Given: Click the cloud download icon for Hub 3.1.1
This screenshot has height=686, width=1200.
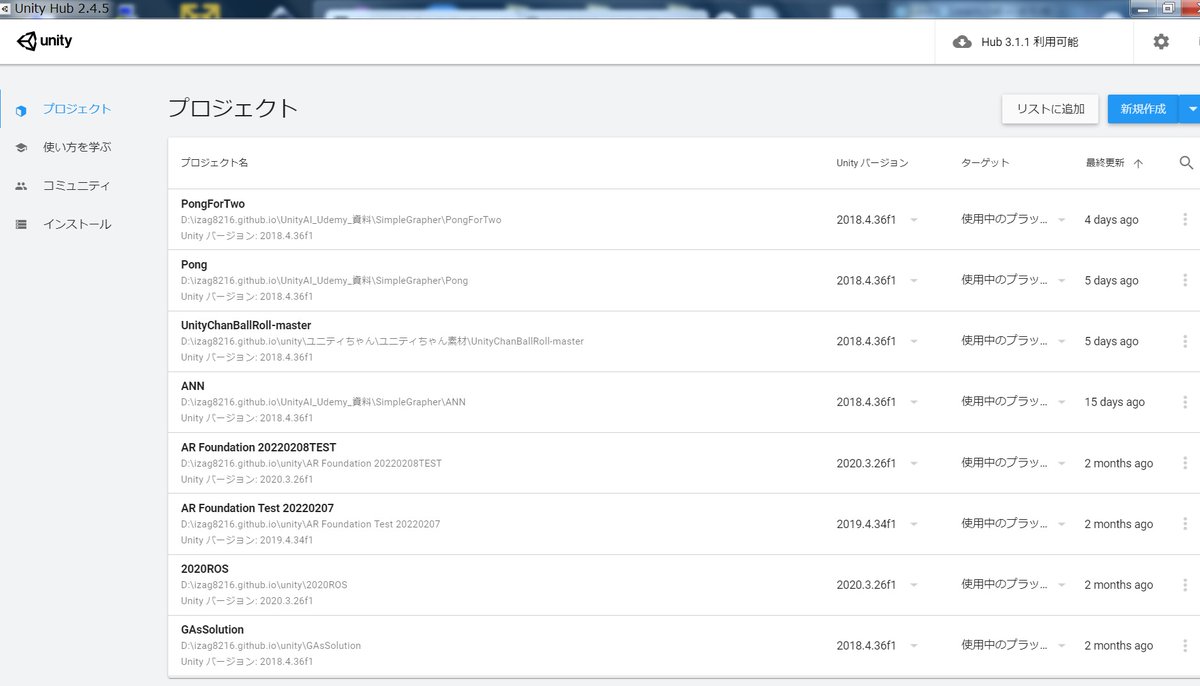Looking at the screenshot, I should [x=962, y=42].
